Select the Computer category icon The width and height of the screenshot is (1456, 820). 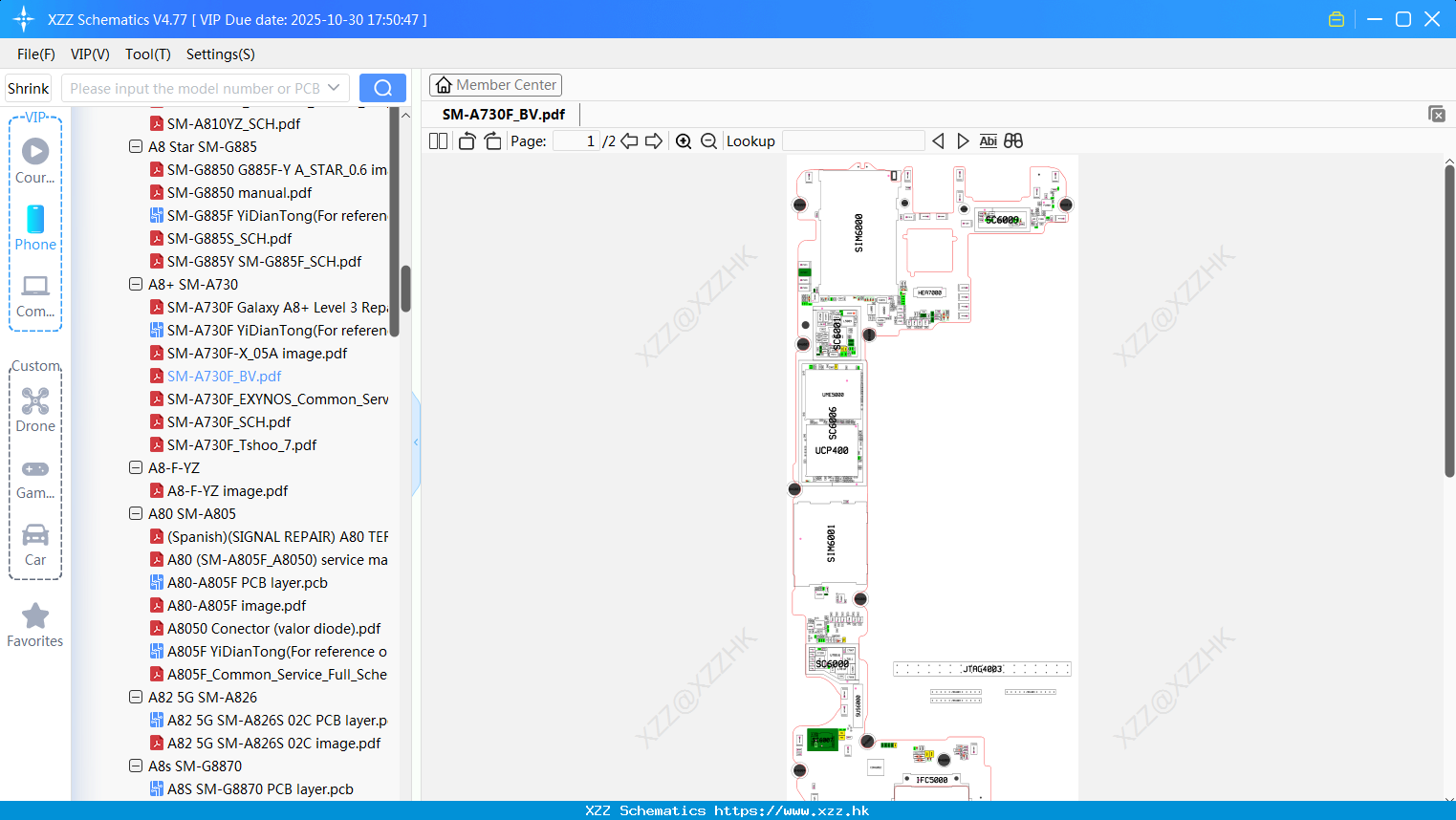coord(35,295)
